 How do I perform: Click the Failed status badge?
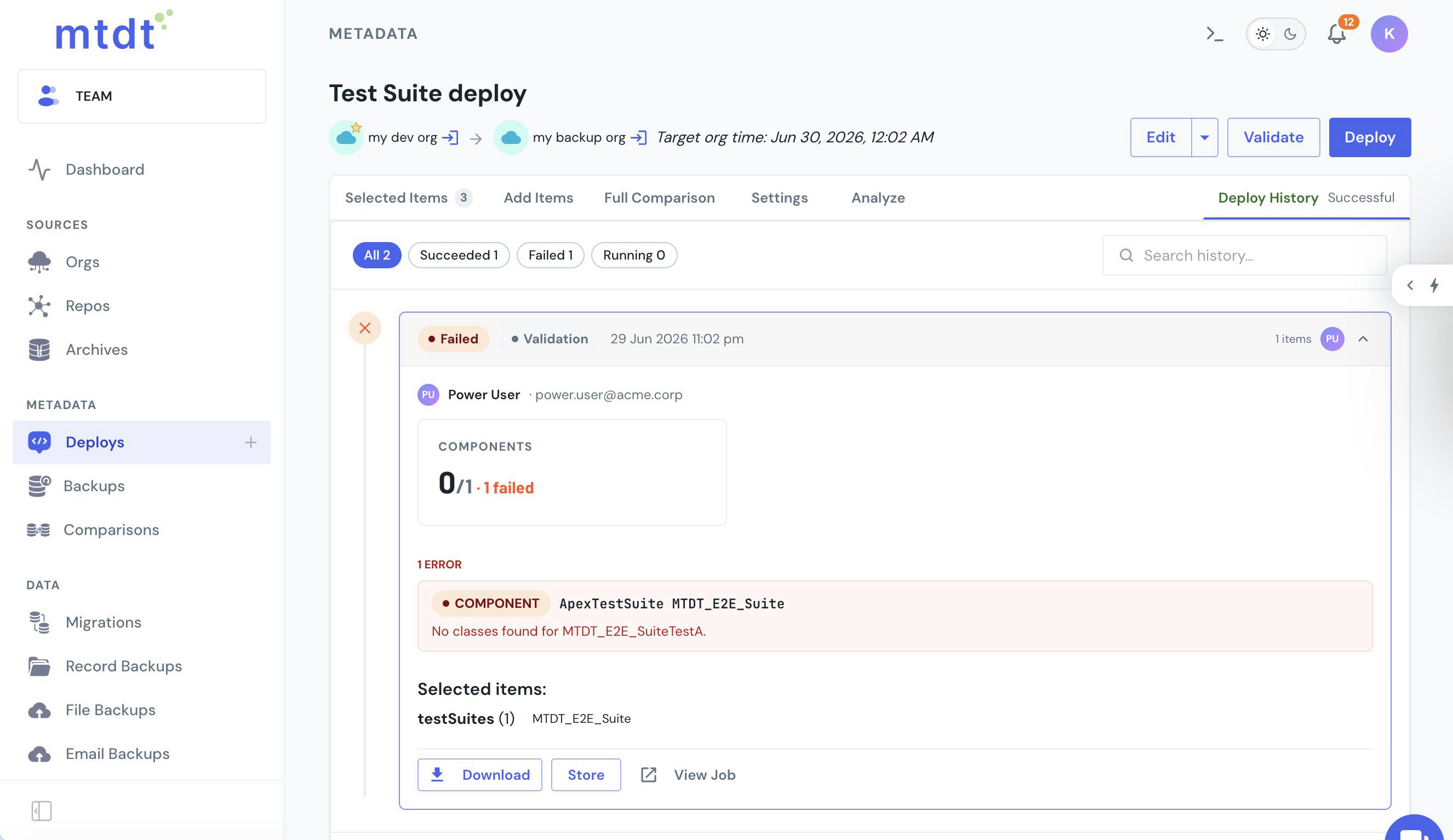(x=453, y=340)
